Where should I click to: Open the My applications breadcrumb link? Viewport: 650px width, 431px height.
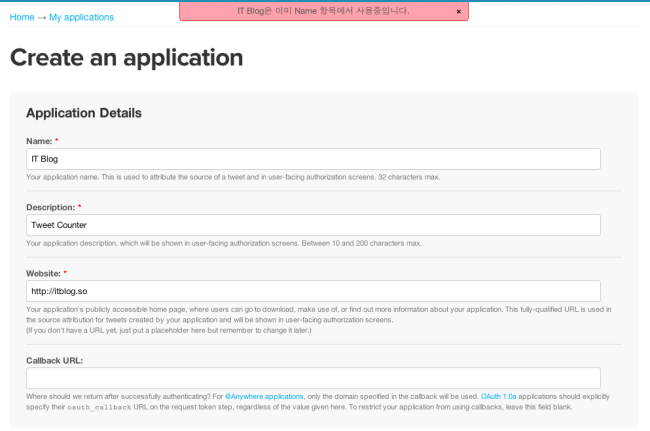tap(81, 17)
